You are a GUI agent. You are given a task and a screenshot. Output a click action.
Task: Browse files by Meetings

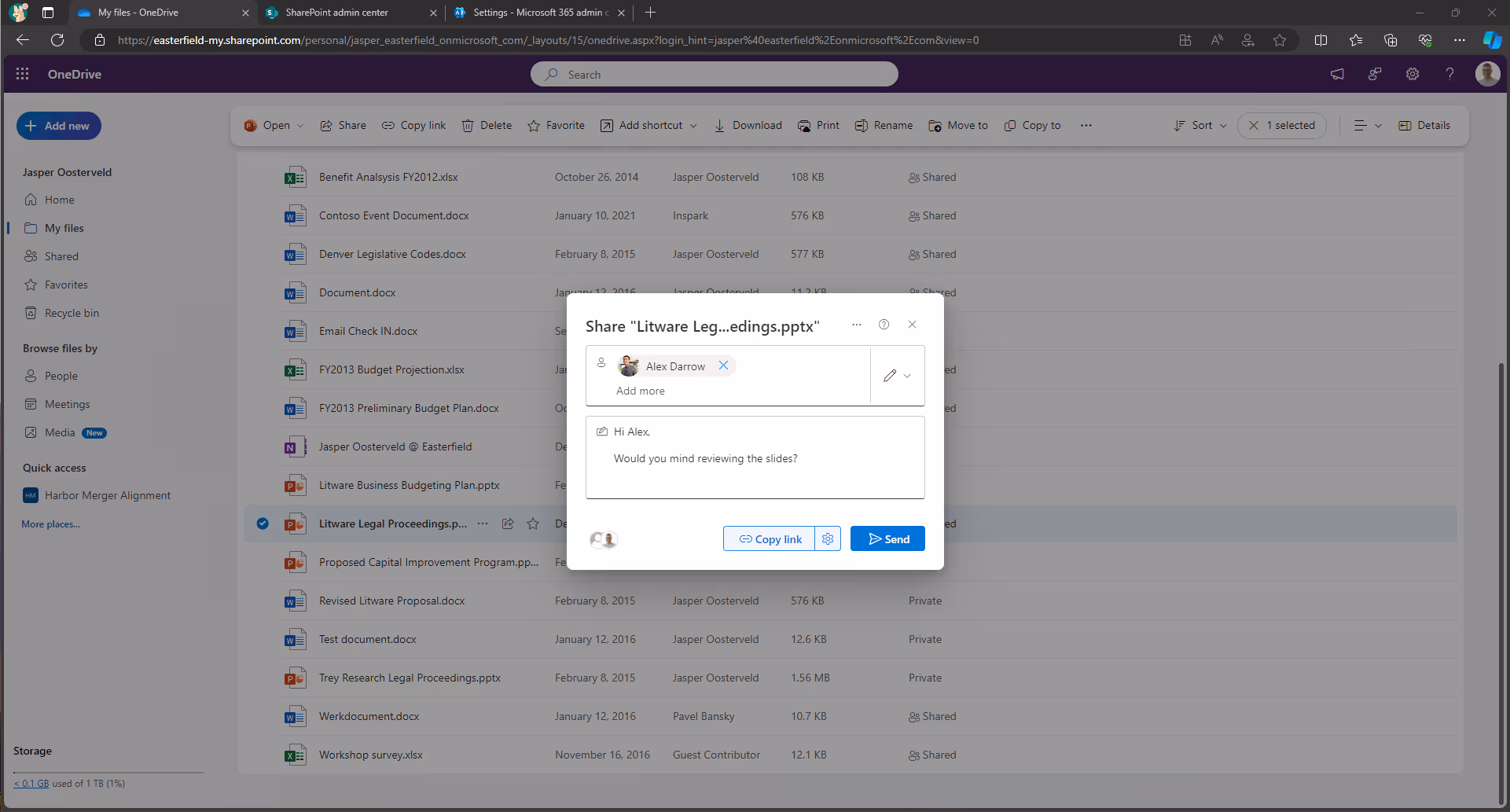pyautogui.click(x=67, y=404)
